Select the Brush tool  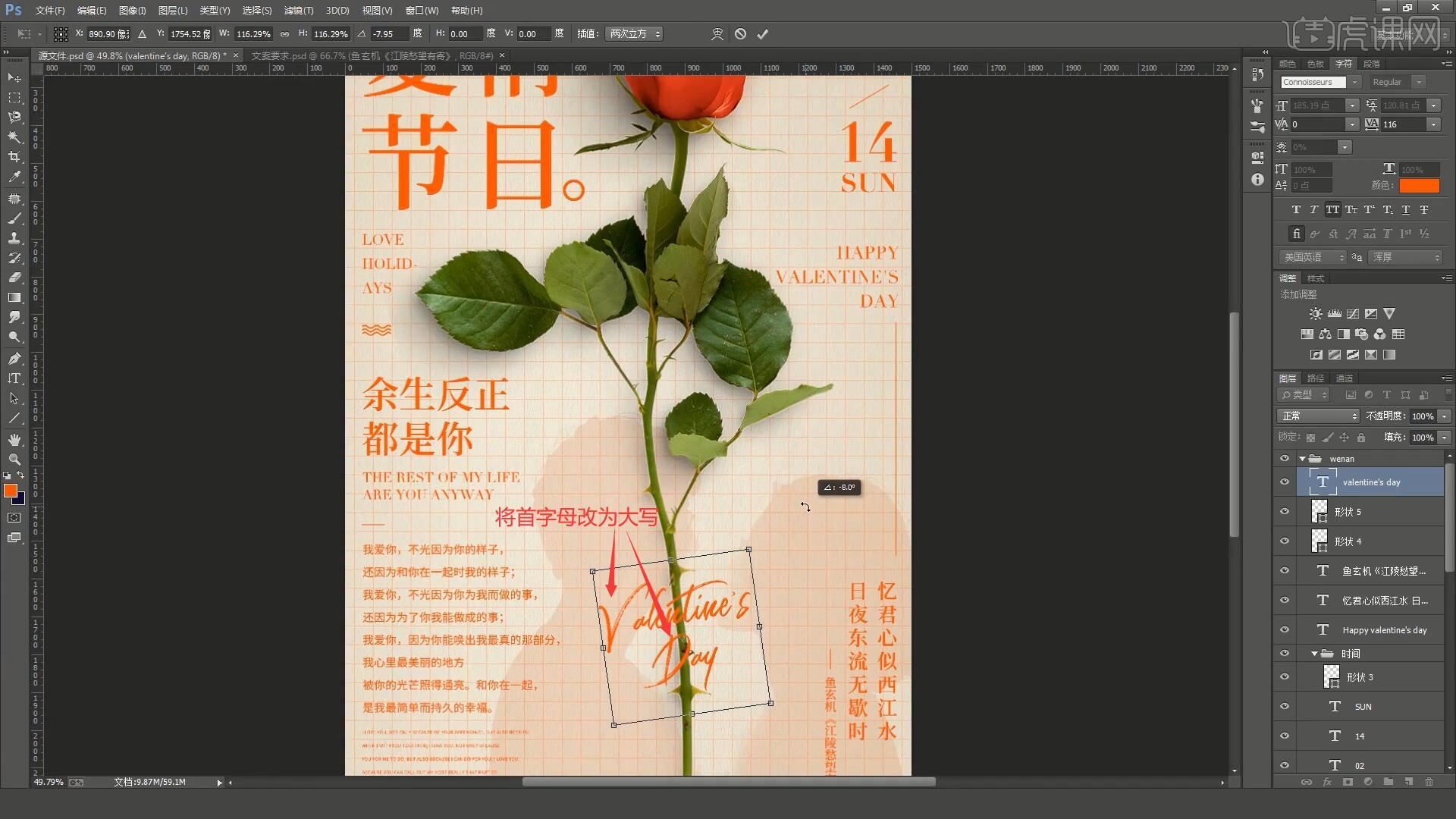pos(14,218)
